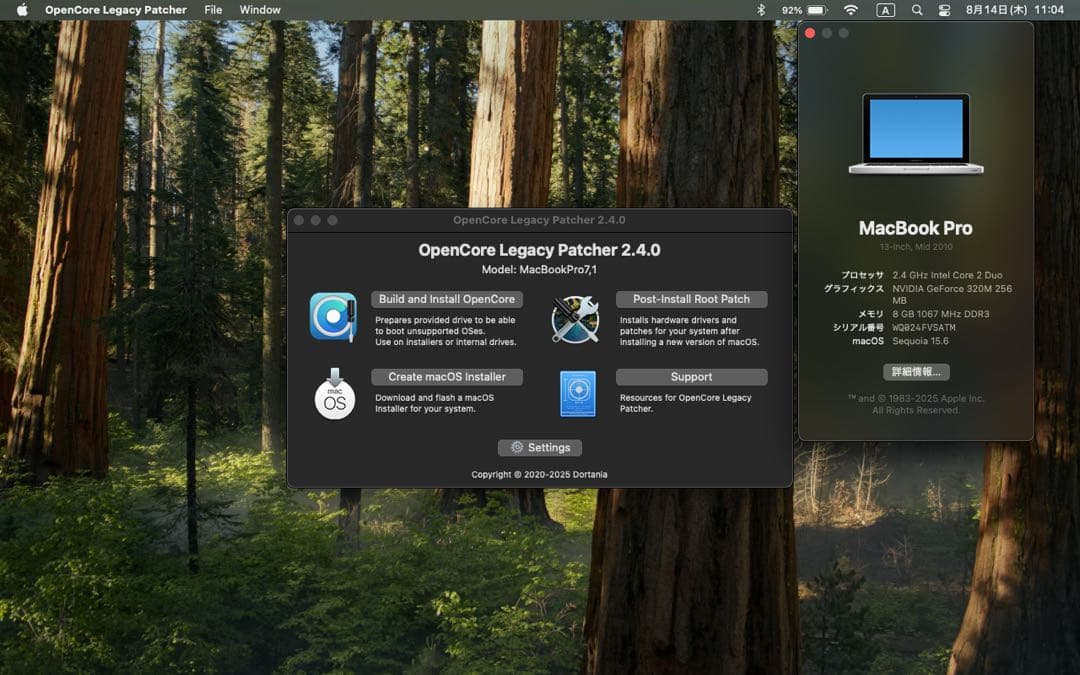Click the Support button
Viewport: 1080px width, 675px height.
point(691,377)
